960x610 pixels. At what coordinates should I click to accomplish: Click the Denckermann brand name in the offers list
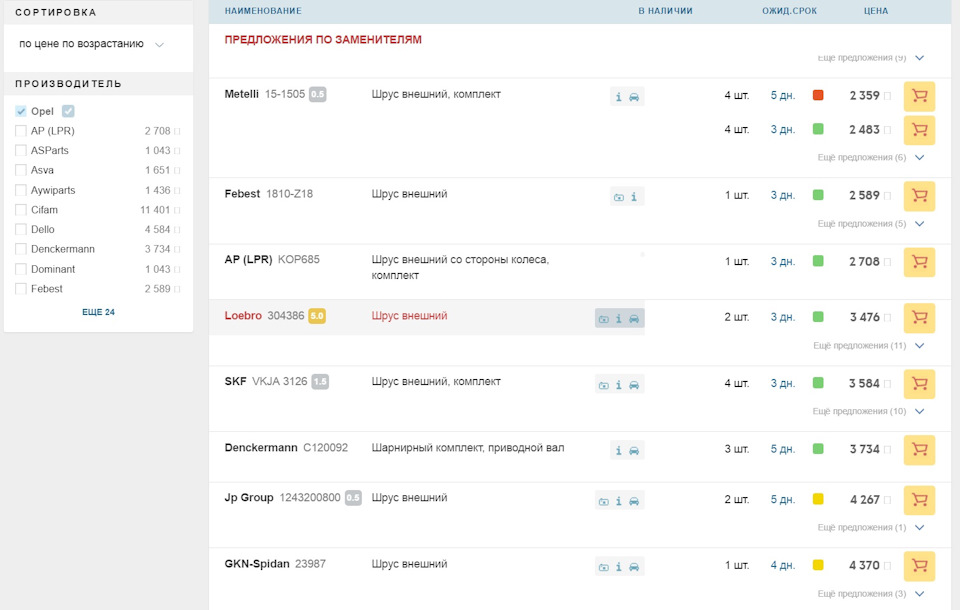click(261, 448)
